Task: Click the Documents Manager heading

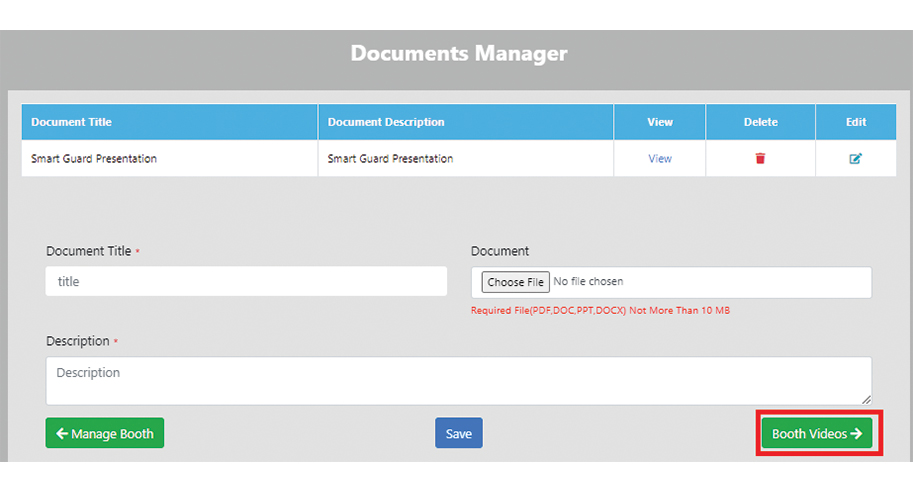Action: (x=458, y=53)
